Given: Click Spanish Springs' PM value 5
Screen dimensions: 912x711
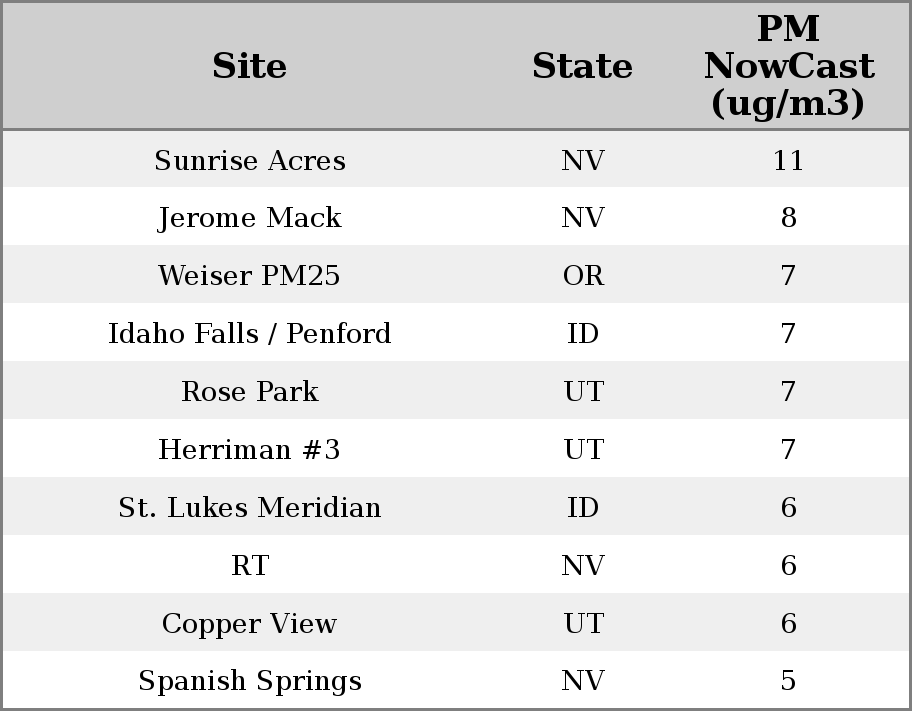Looking at the screenshot, I should click(788, 681).
